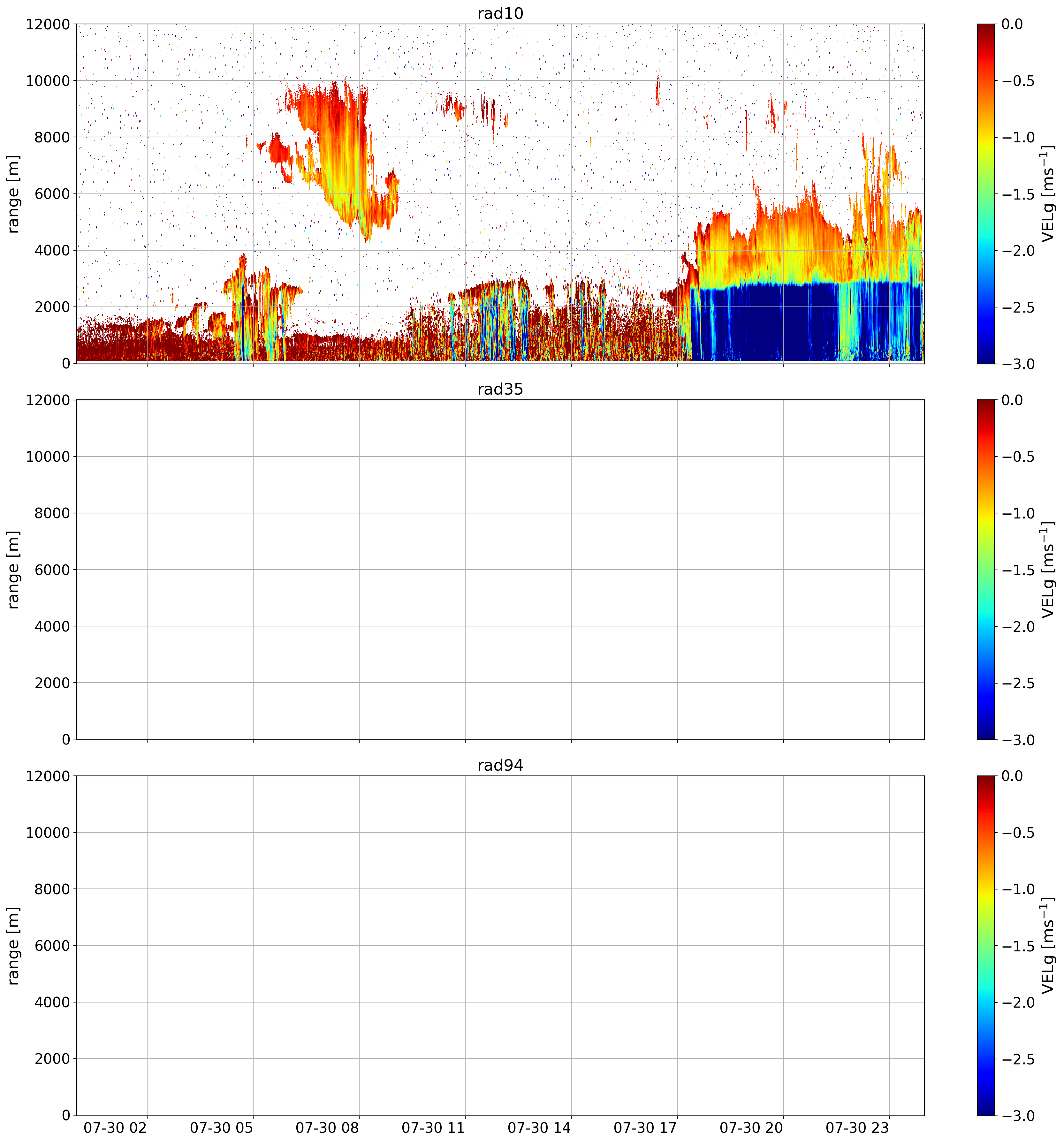1064x1142 pixels.
Task: Click the 2000 range tick on rad94 axis
Action: point(52,1059)
